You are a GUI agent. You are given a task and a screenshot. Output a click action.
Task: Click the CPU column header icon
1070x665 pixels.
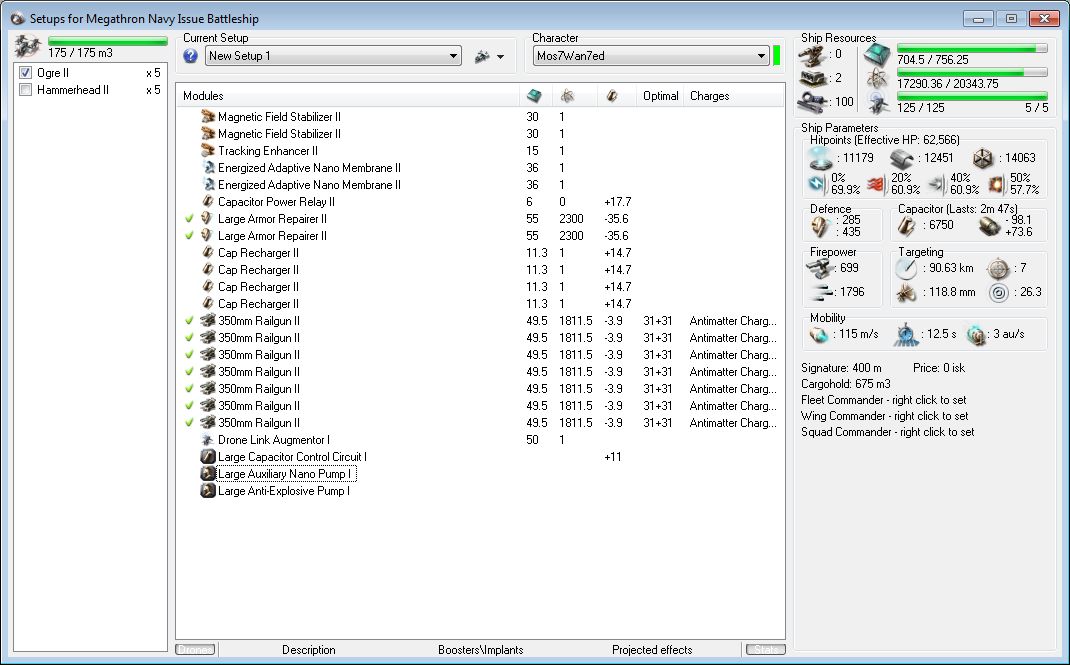click(534, 96)
